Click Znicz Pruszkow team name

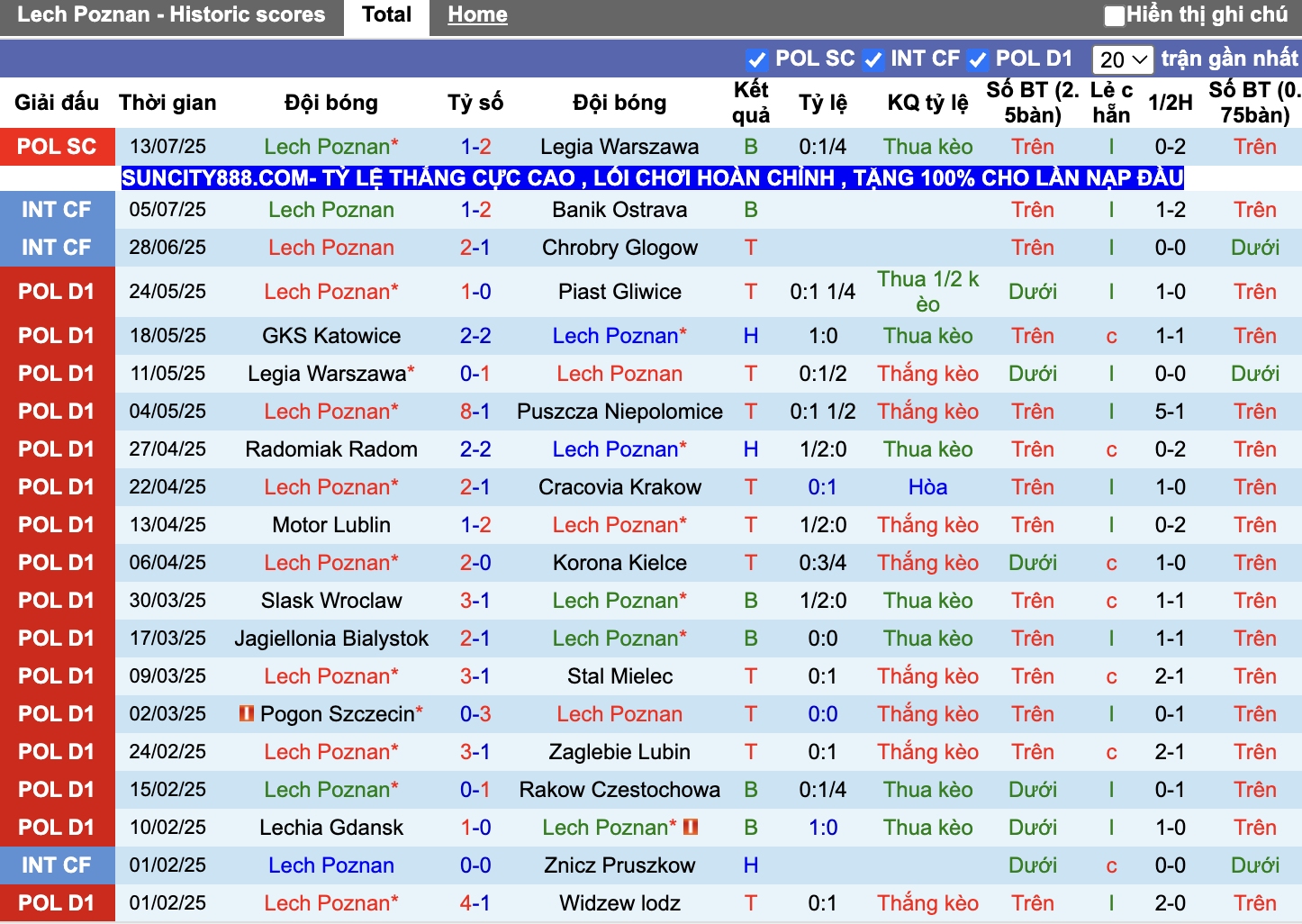619,865
